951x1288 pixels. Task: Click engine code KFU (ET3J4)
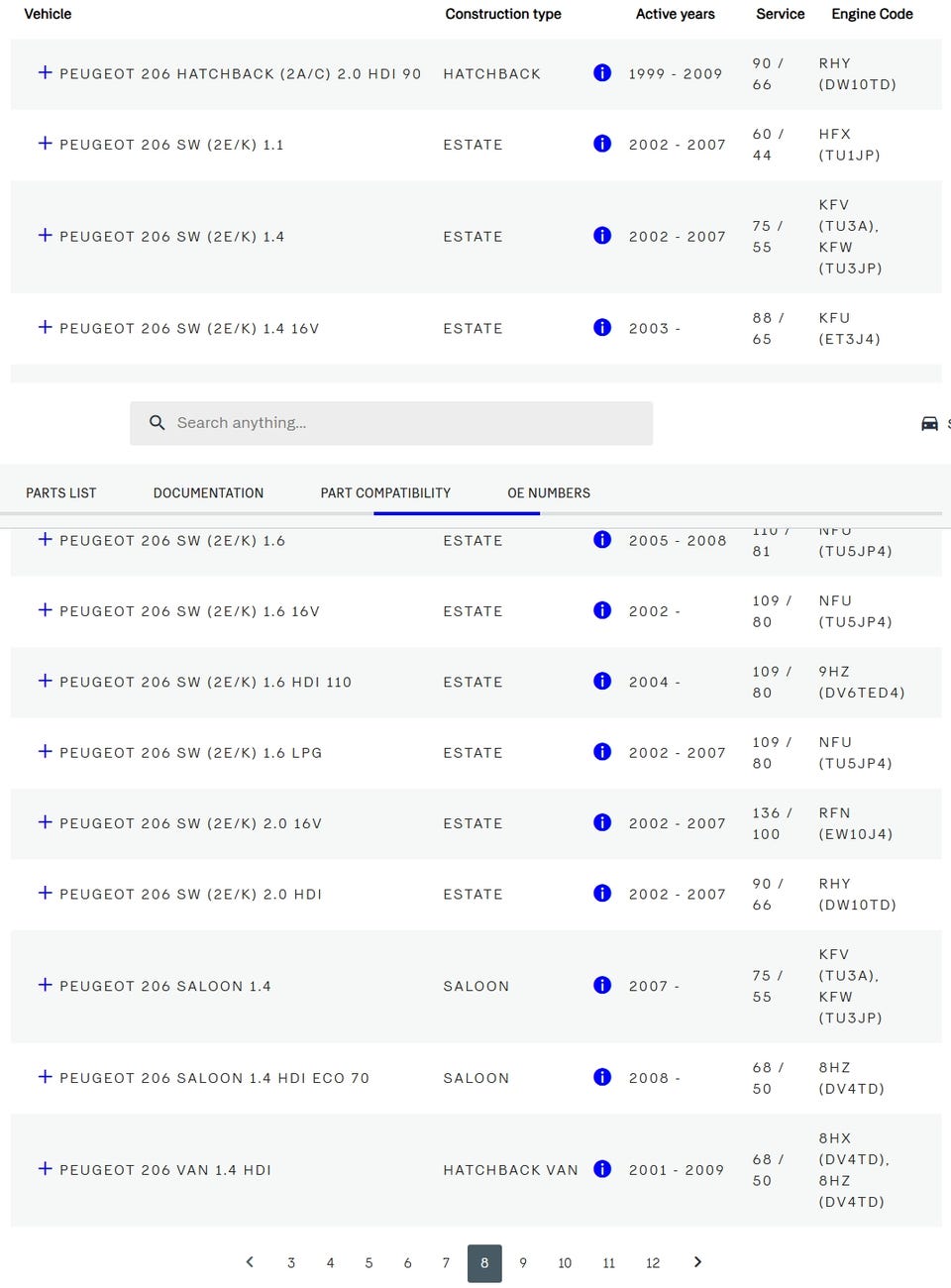point(849,328)
